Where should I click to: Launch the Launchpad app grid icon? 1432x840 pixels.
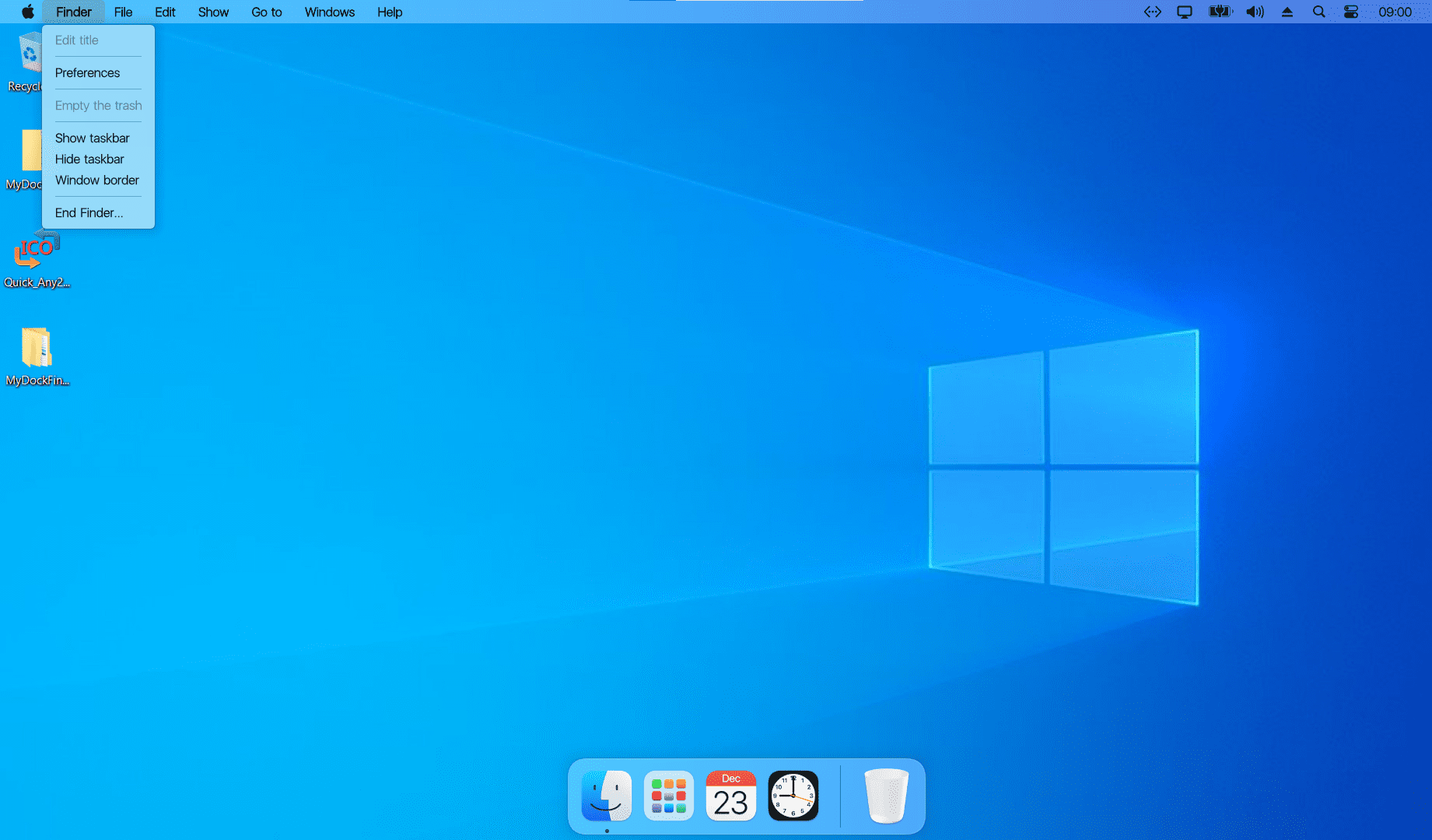(x=668, y=796)
